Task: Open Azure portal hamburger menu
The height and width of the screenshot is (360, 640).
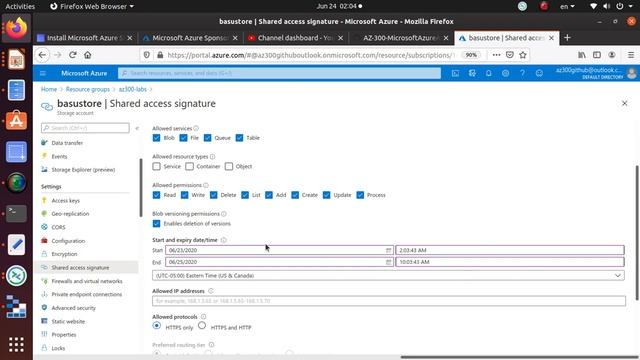Action: pos(43,73)
